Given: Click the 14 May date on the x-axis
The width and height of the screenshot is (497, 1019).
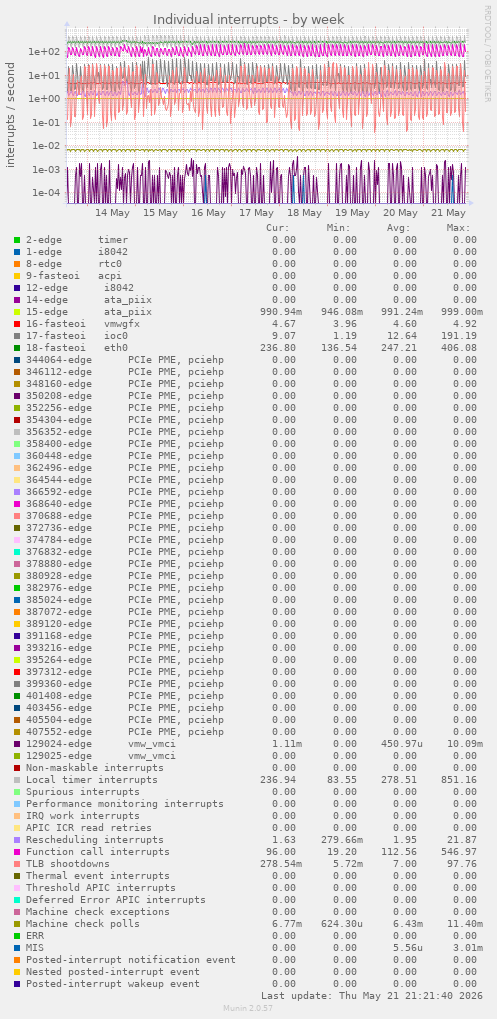Looking at the screenshot, I should (112, 213).
